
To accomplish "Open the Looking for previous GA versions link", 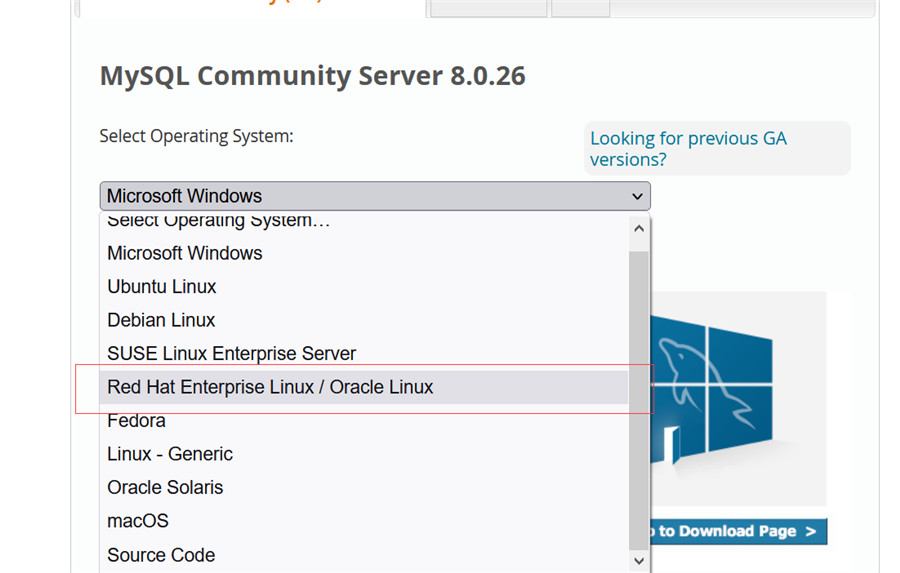I will [688, 149].
